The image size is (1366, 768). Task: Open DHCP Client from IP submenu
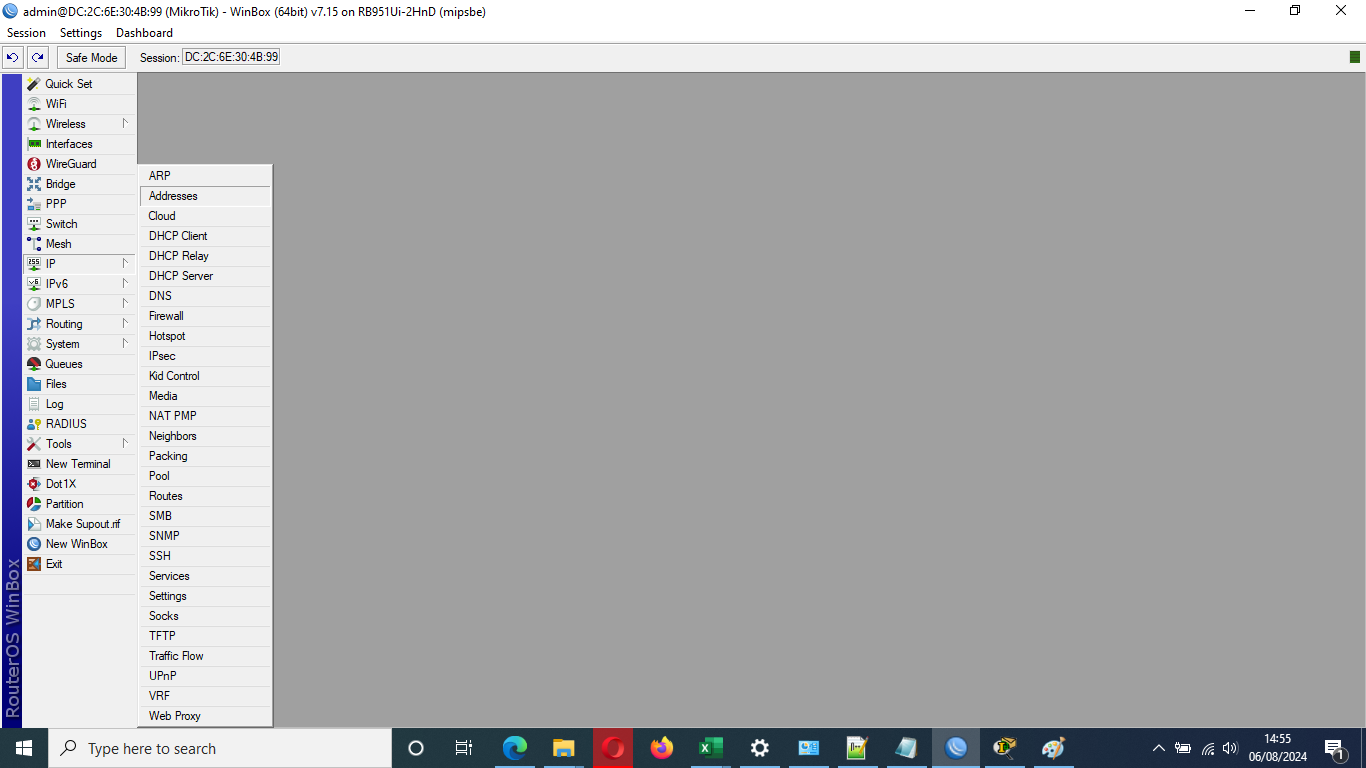pyautogui.click(x=205, y=236)
